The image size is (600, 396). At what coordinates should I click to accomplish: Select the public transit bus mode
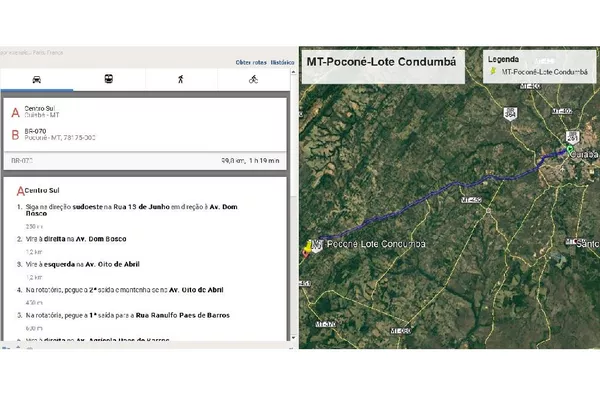tap(109, 79)
